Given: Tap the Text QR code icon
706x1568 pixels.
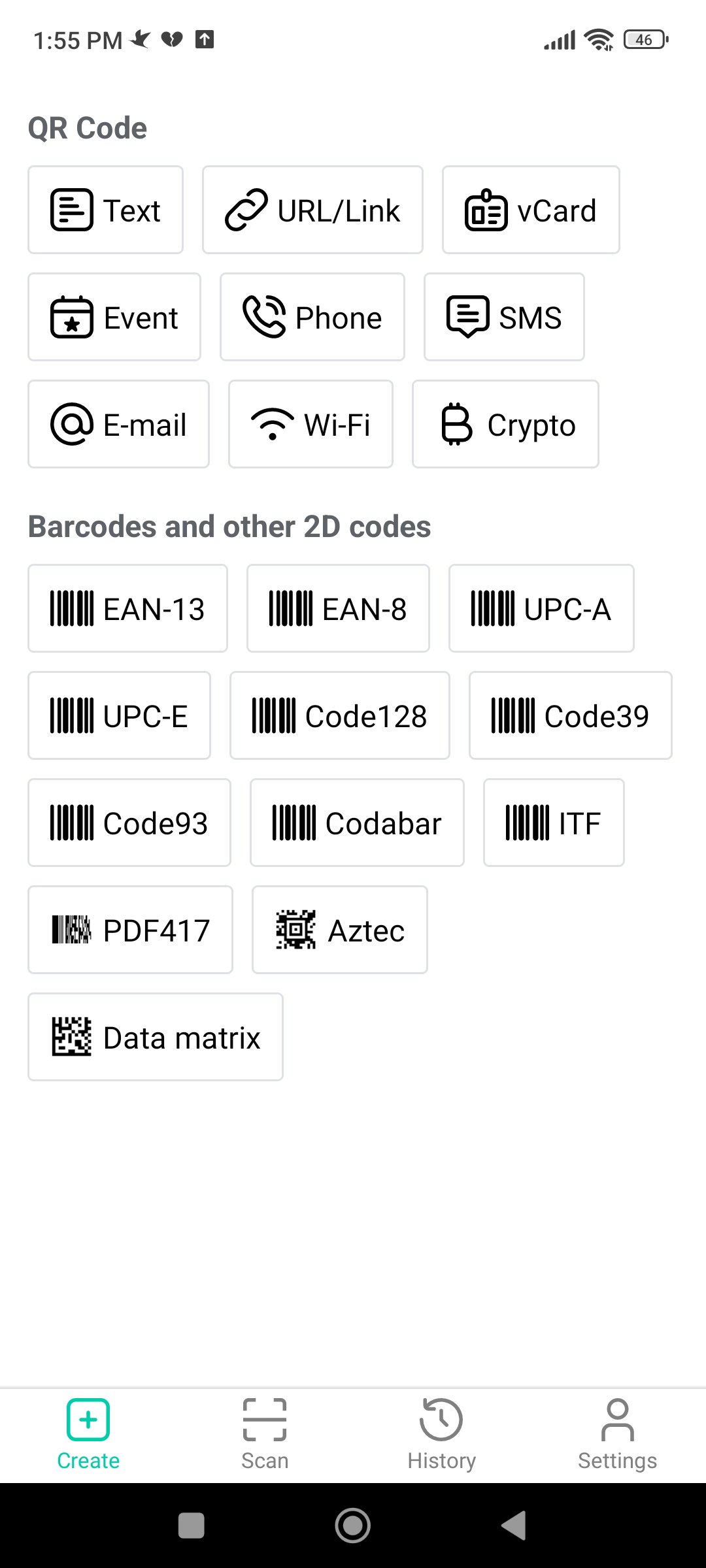Looking at the screenshot, I should coord(72,210).
